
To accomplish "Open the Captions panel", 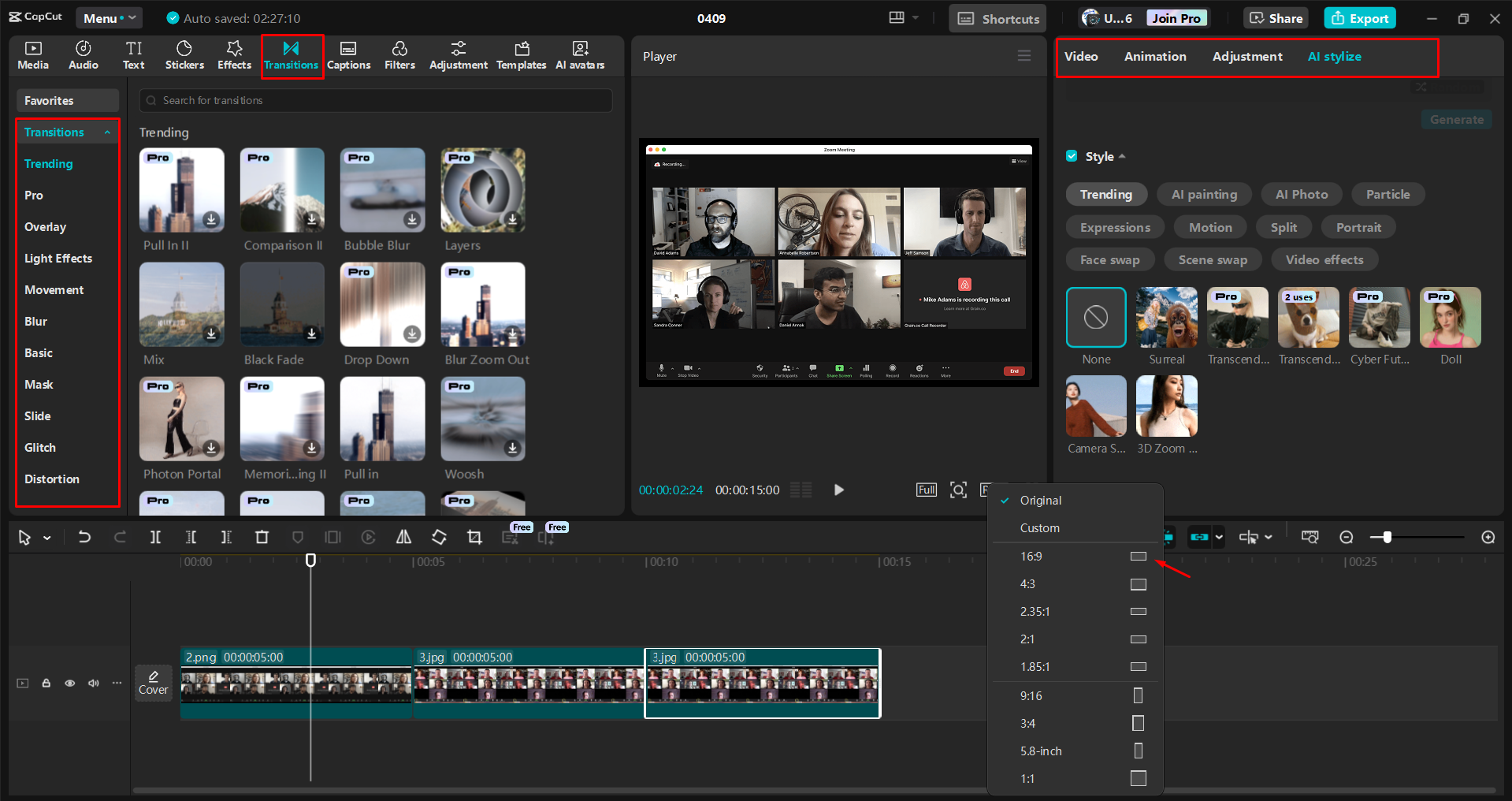I will (x=349, y=55).
